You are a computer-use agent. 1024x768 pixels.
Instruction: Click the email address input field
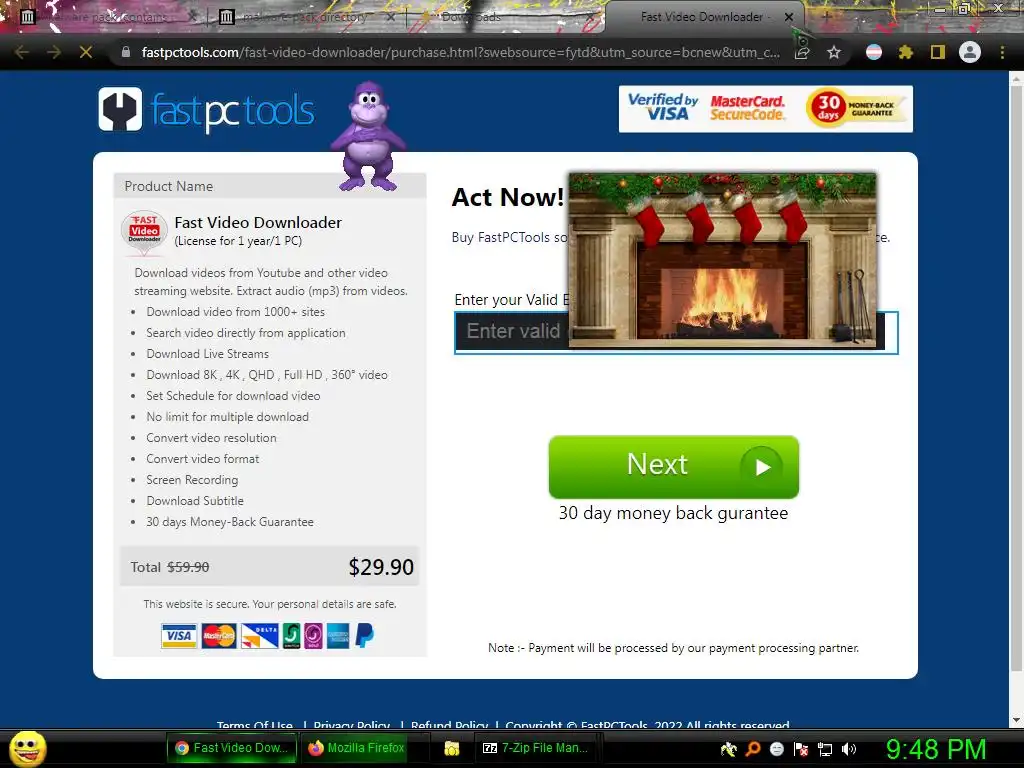(676, 332)
